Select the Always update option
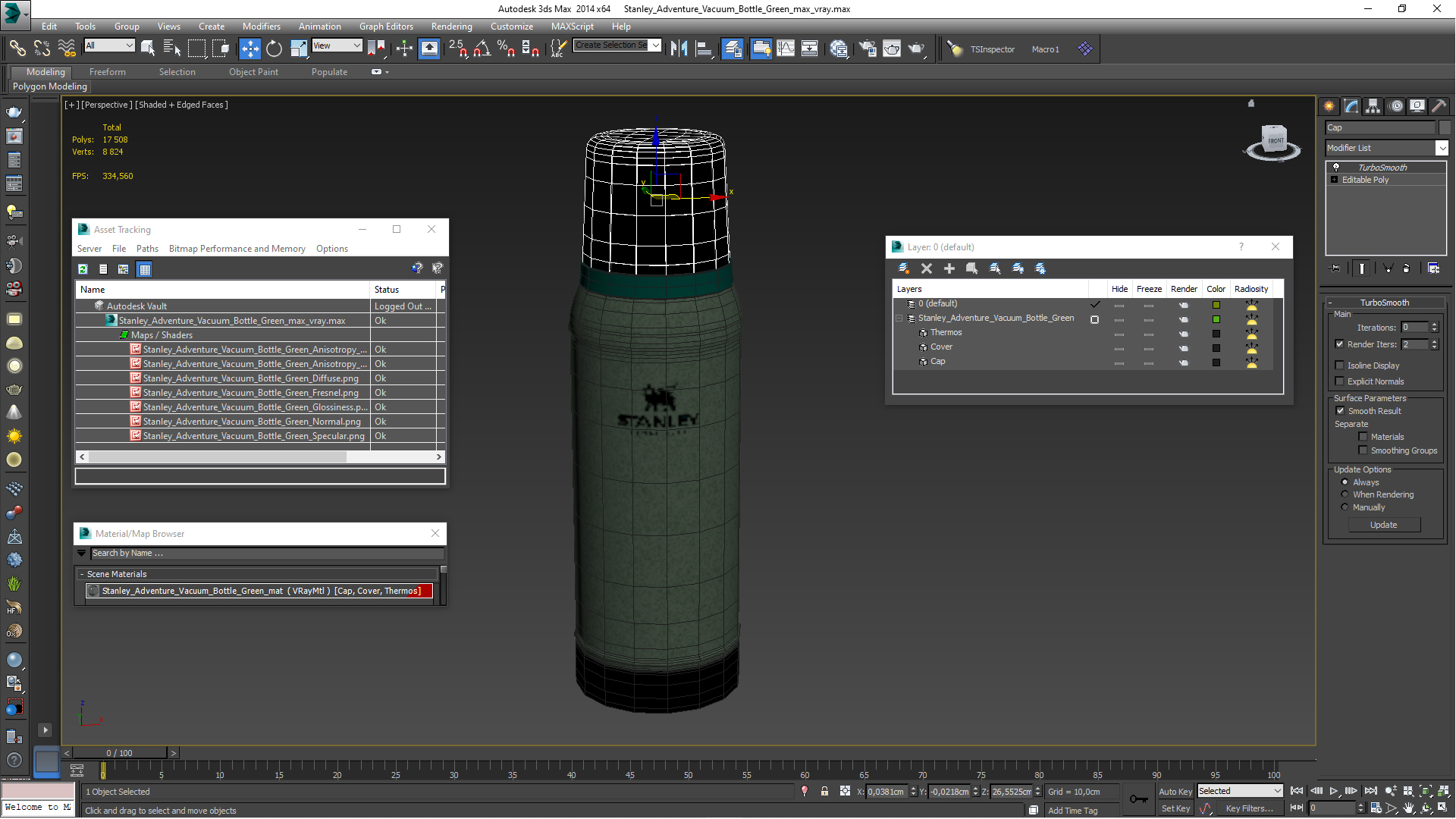The height and width of the screenshot is (819, 1456). (1345, 482)
